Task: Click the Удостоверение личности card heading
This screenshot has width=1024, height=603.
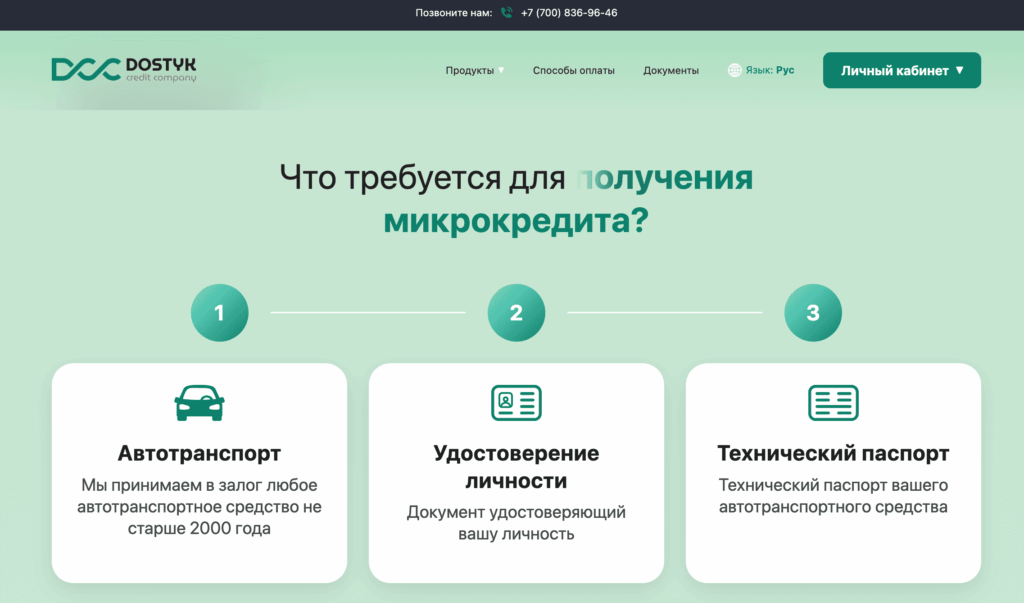Action: pyautogui.click(x=516, y=467)
